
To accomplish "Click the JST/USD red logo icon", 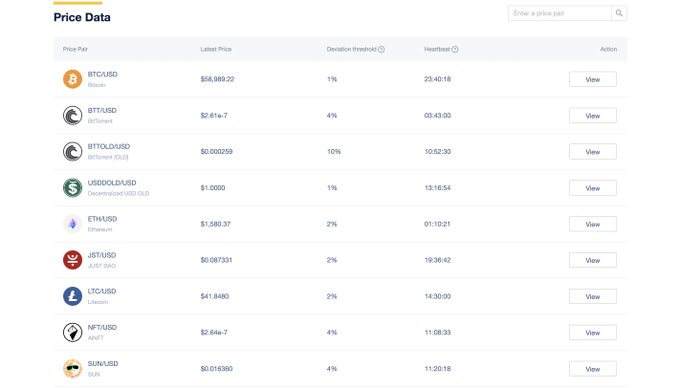I will click(72, 260).
